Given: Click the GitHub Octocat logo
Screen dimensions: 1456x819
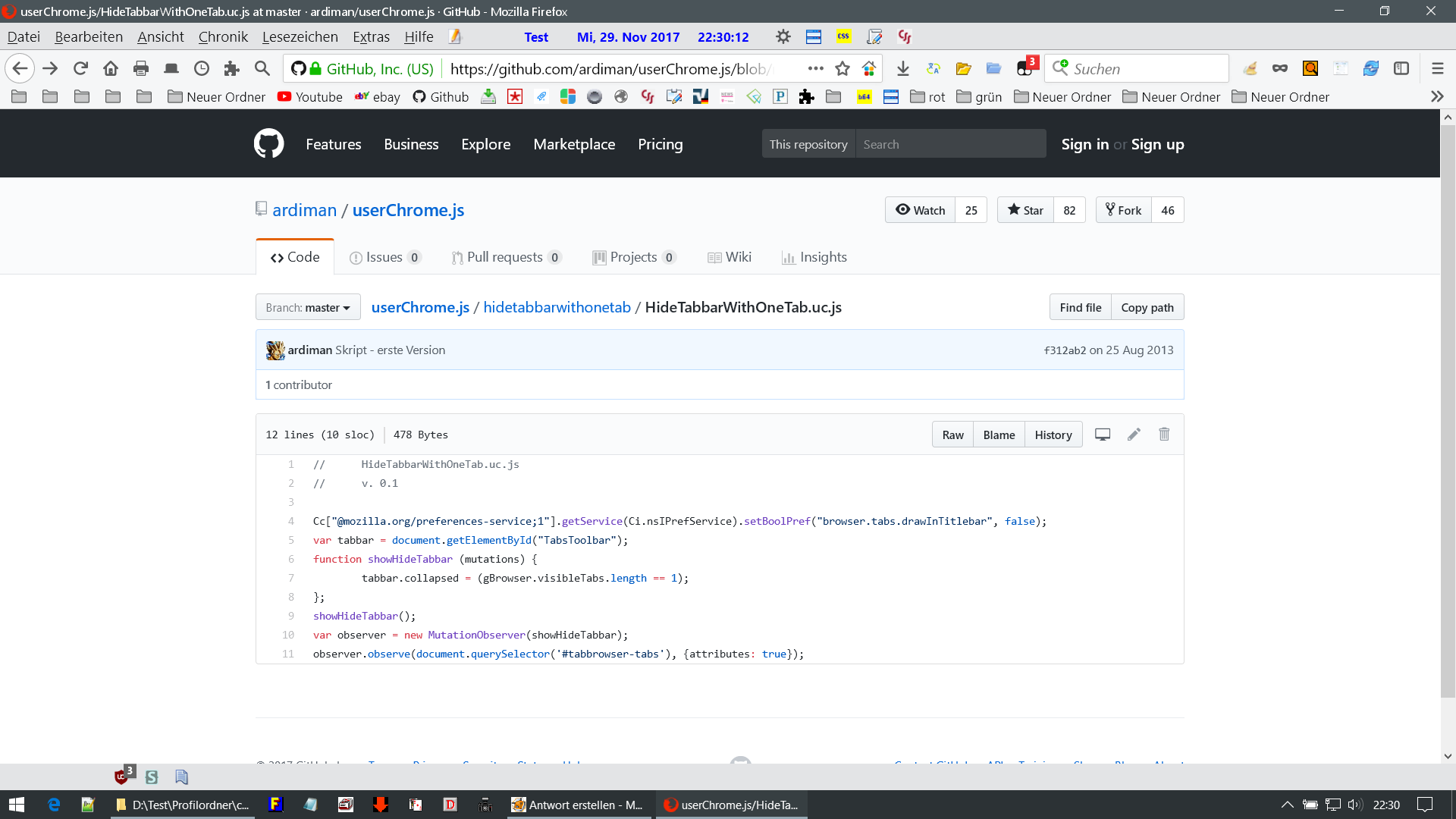Looking at the screenshot, I should (268, 143).
